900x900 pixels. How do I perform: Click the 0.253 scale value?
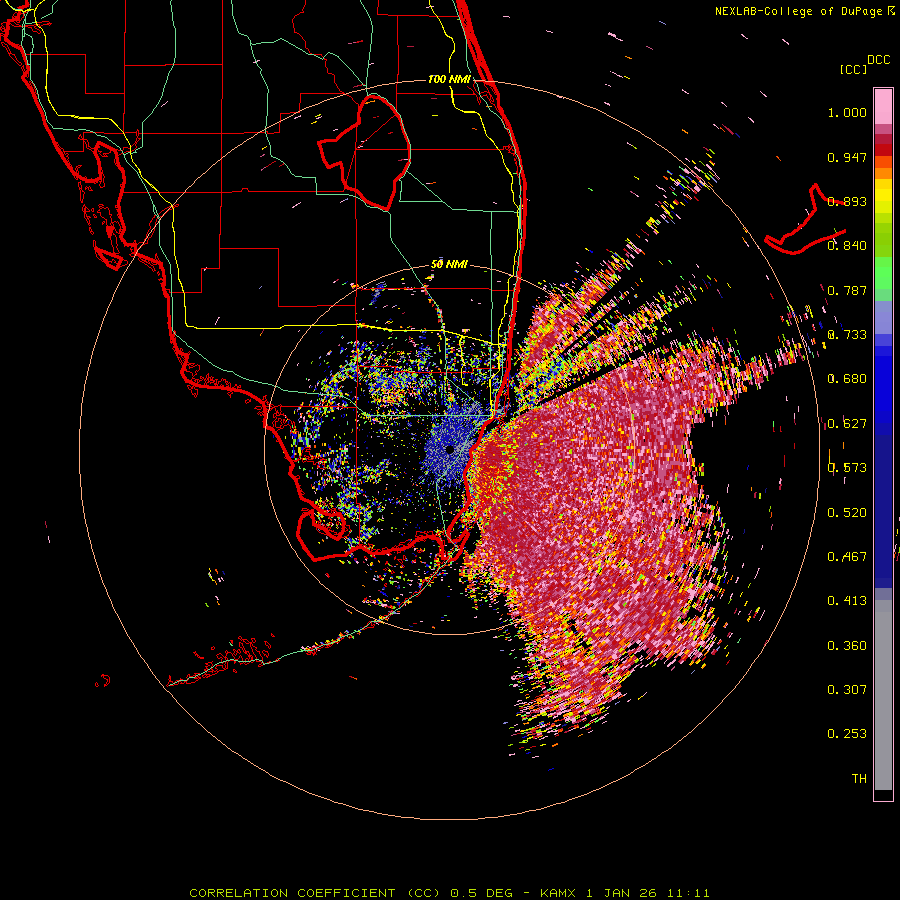[847, 734]
